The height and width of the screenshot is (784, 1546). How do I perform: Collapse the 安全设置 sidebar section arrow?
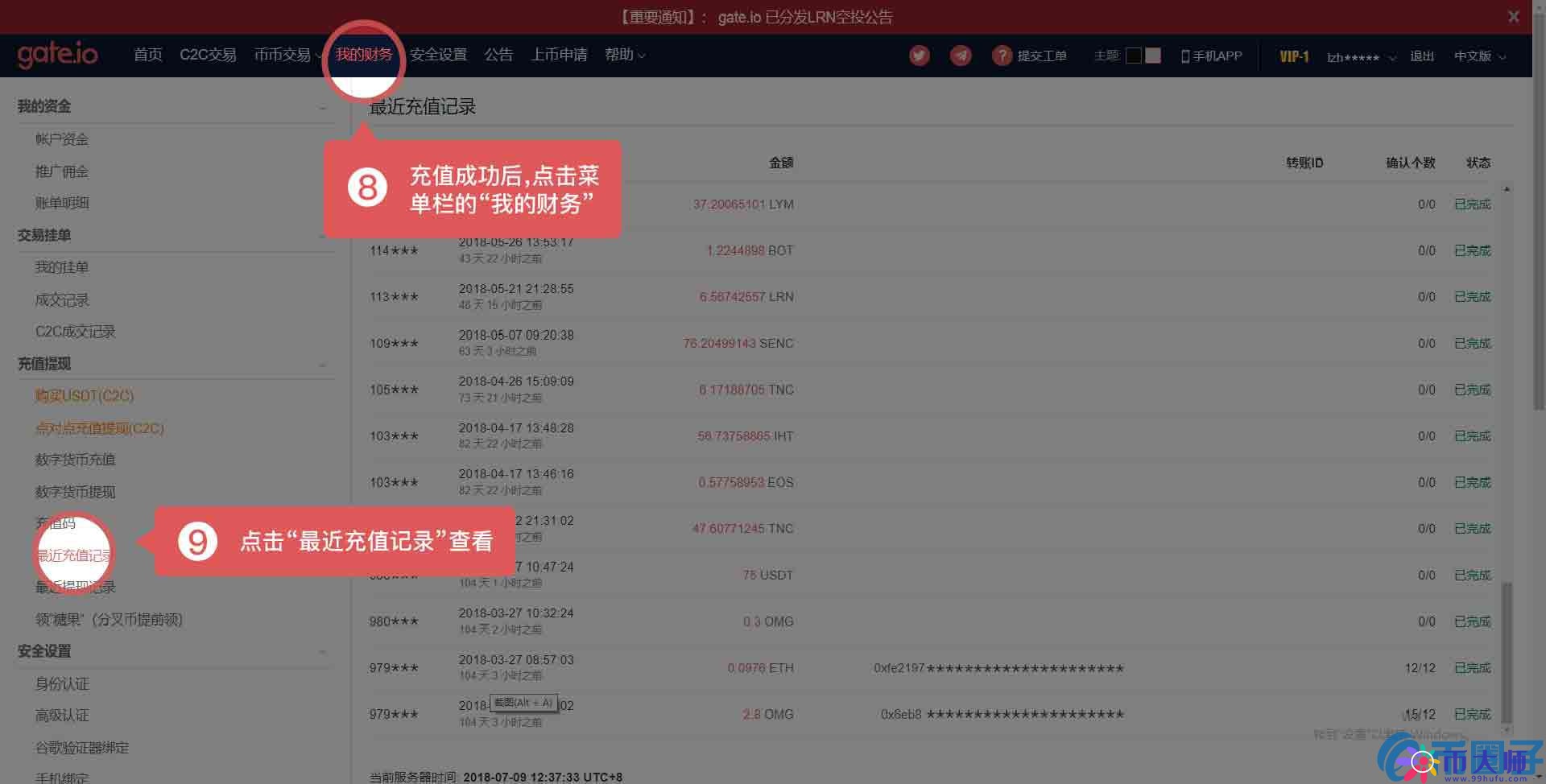(323, 652)
